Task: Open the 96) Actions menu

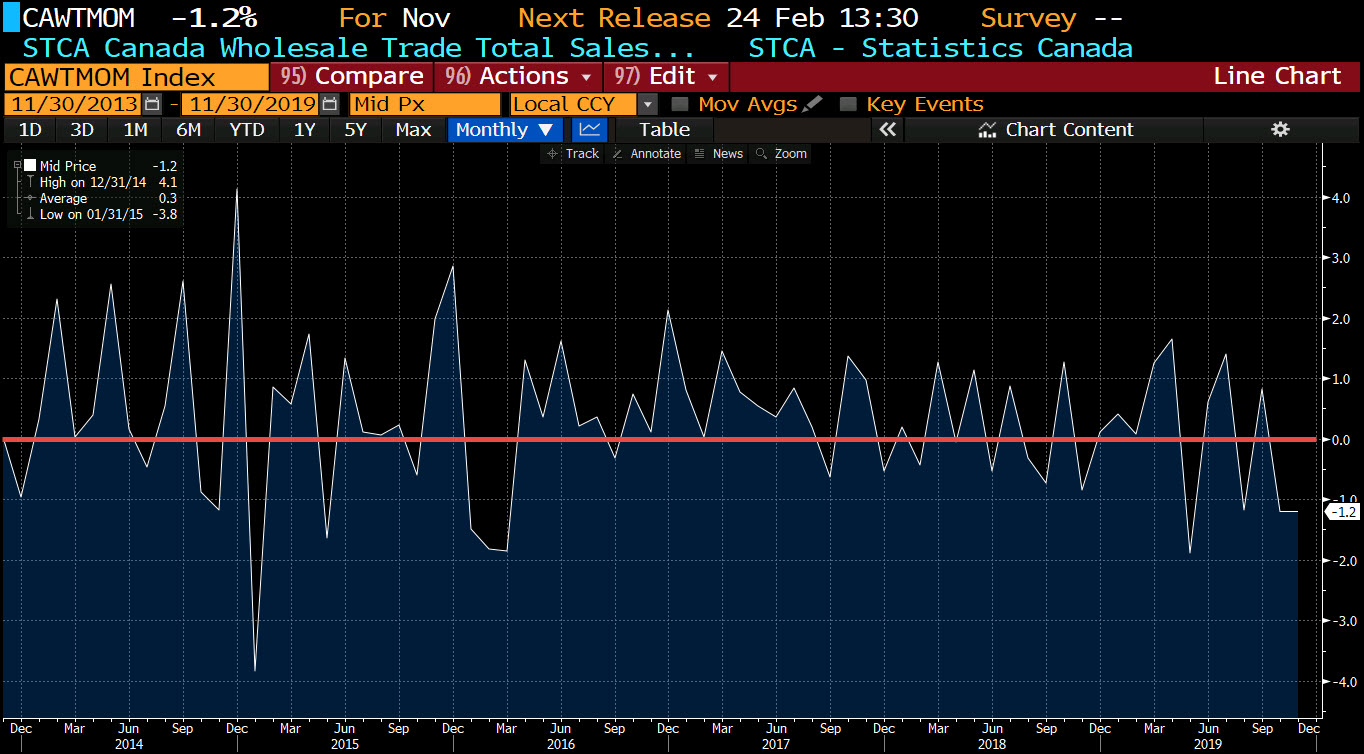Action: (x=518, y=76)
